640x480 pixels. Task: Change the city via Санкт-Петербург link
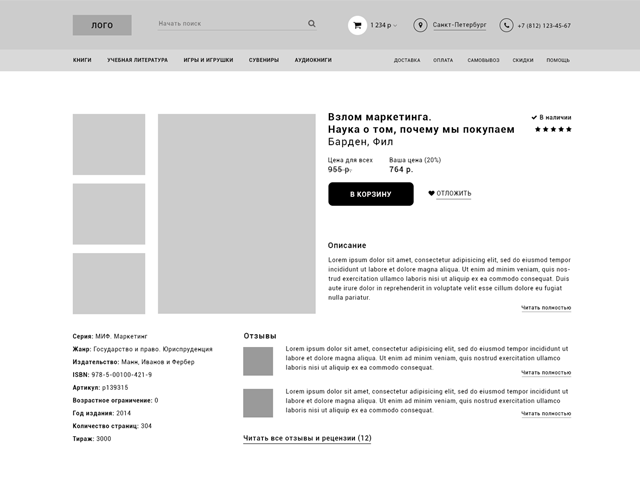(459, 25)
